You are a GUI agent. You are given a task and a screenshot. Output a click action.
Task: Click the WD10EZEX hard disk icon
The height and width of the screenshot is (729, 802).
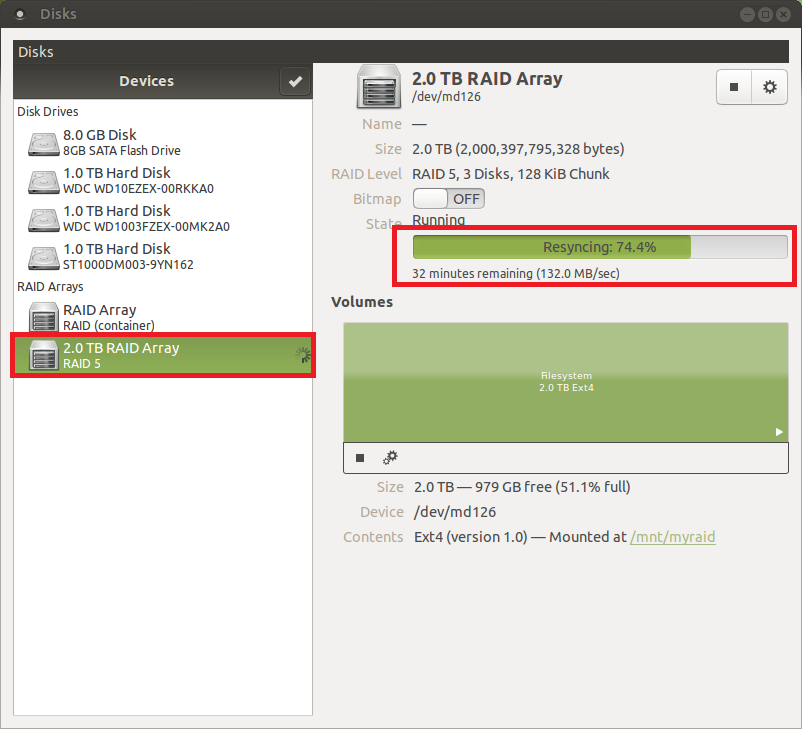(43, 182)
